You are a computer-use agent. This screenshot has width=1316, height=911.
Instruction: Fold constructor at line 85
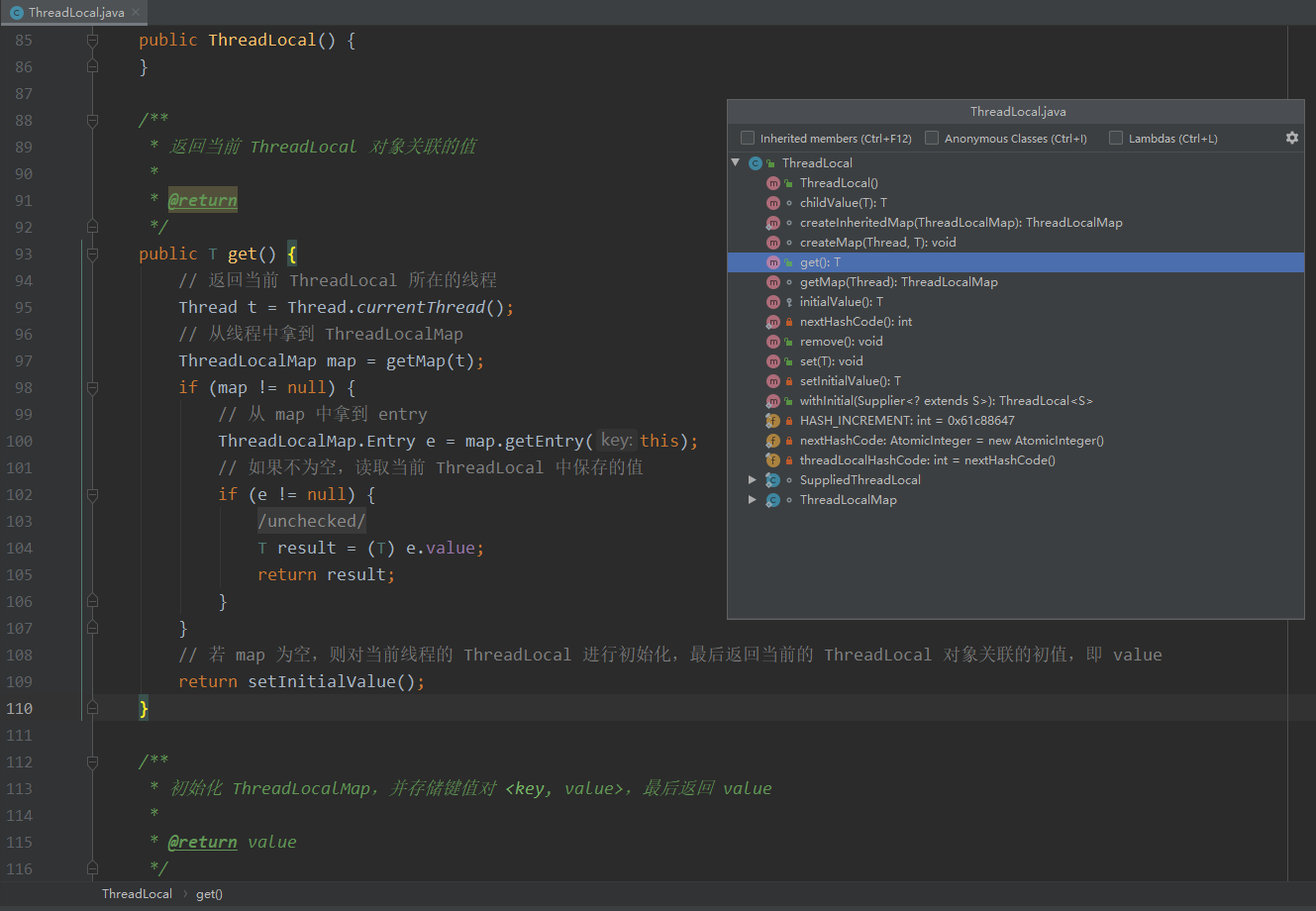[92, 40]
